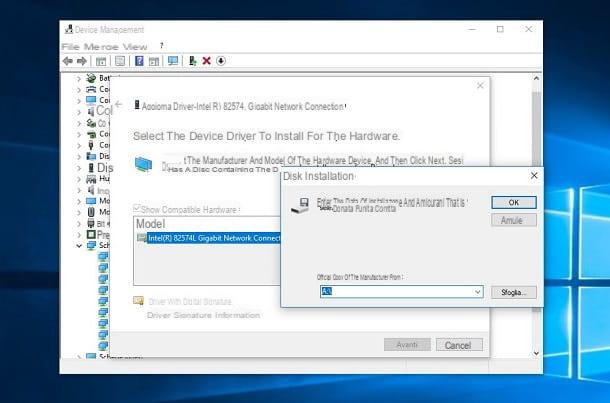Expand the 'Bat' batteries tree node
Screen dimensions: 610x403
click(79, 79)
